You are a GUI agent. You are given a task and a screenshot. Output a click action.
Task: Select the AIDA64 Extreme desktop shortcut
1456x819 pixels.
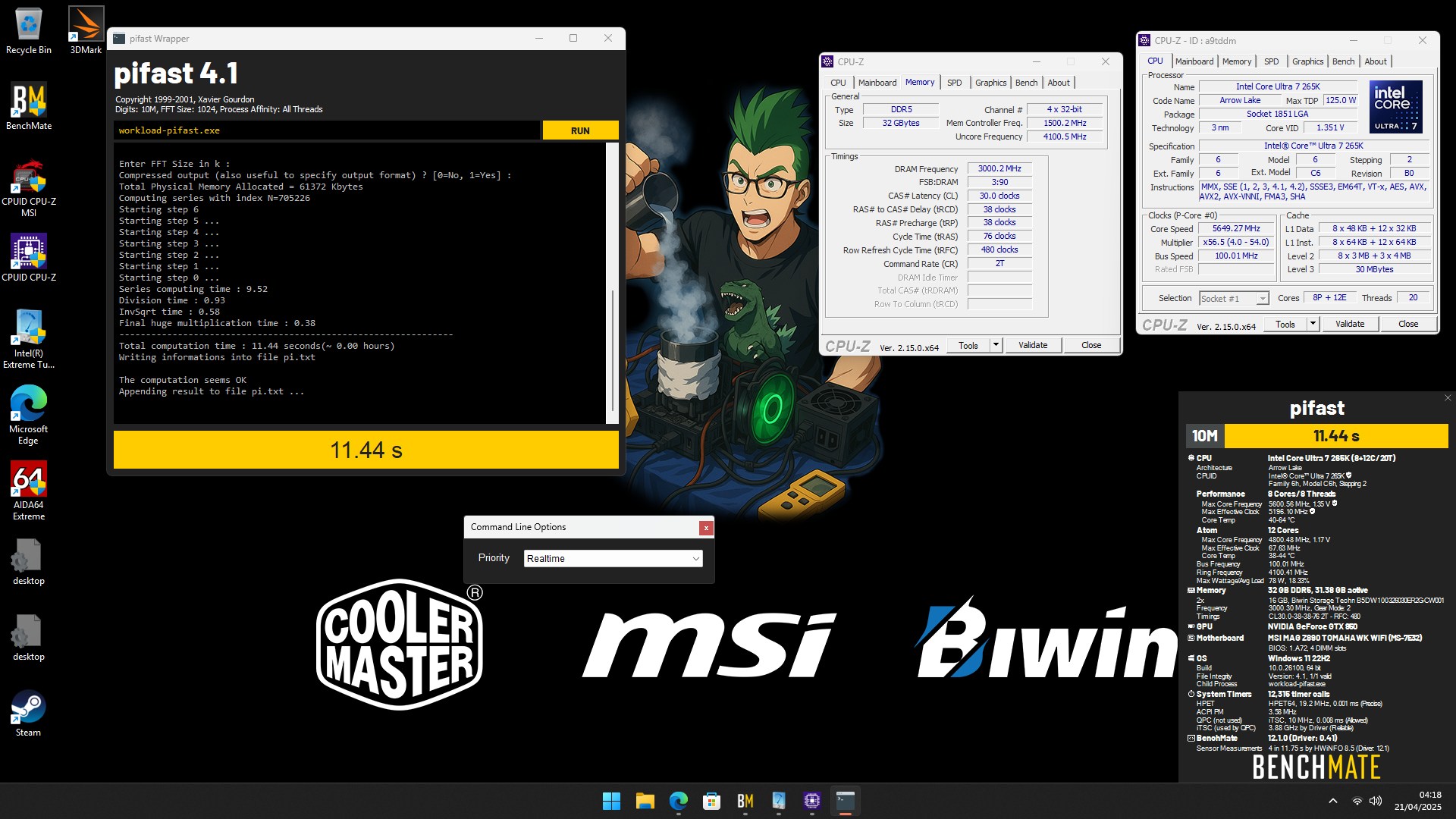28,491
